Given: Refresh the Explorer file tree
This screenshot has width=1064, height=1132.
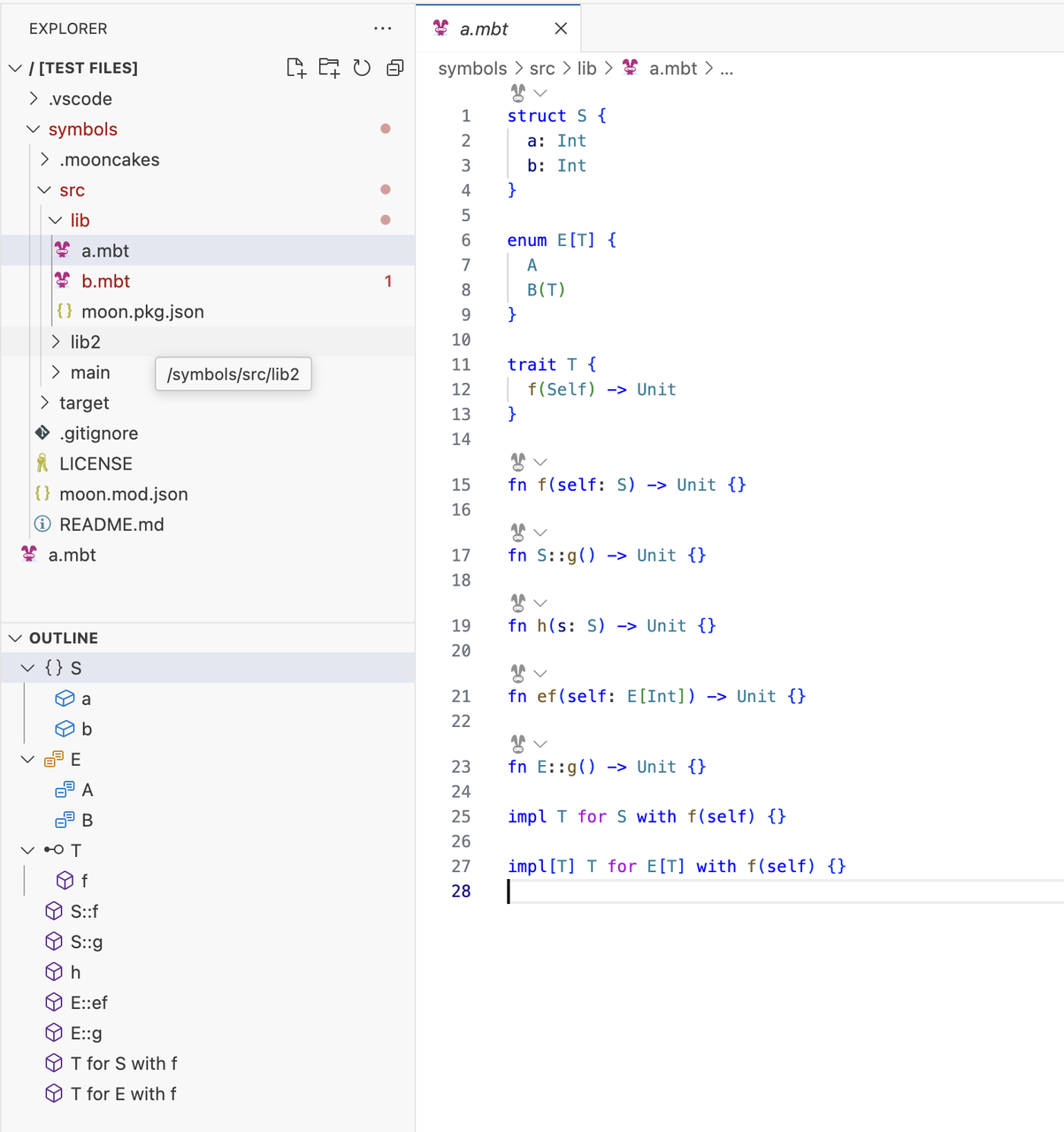Looking at the screenshot, I should [362, 68].
